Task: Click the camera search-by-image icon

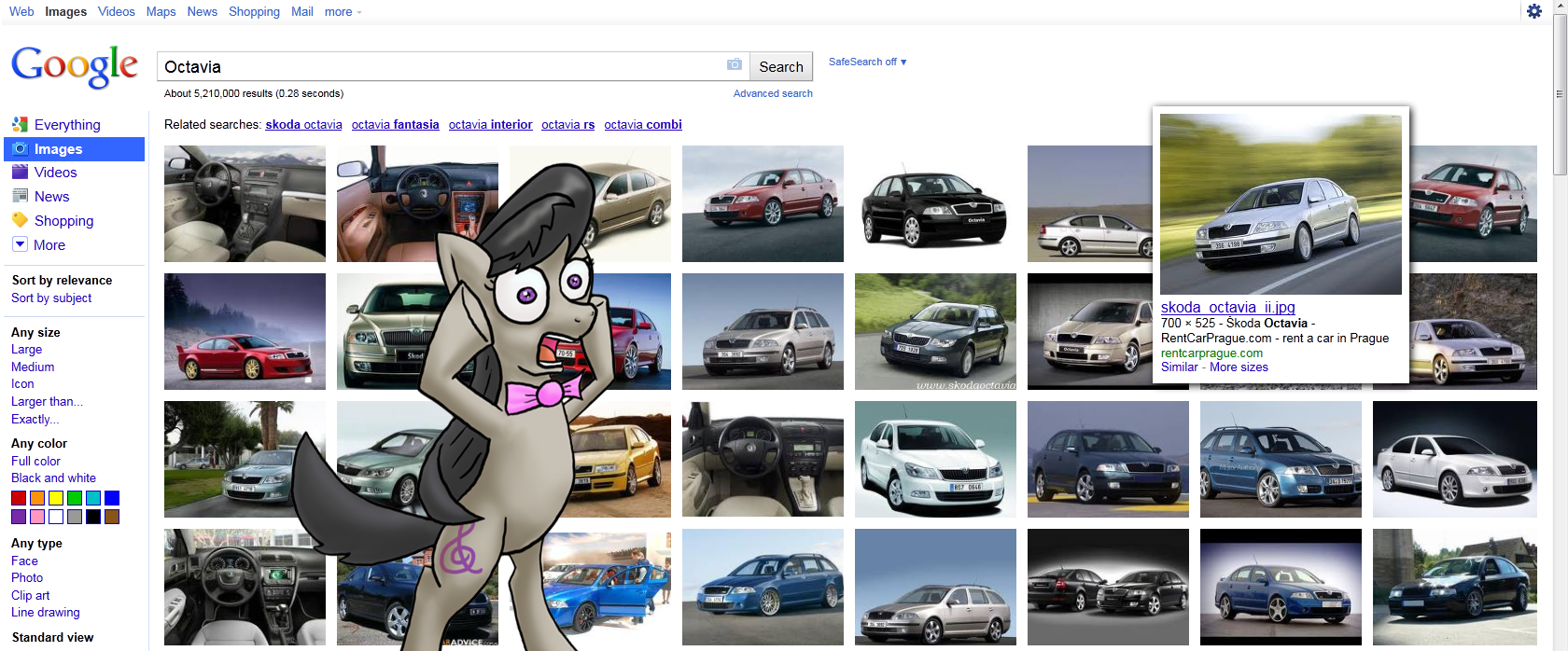Action: 735,64
